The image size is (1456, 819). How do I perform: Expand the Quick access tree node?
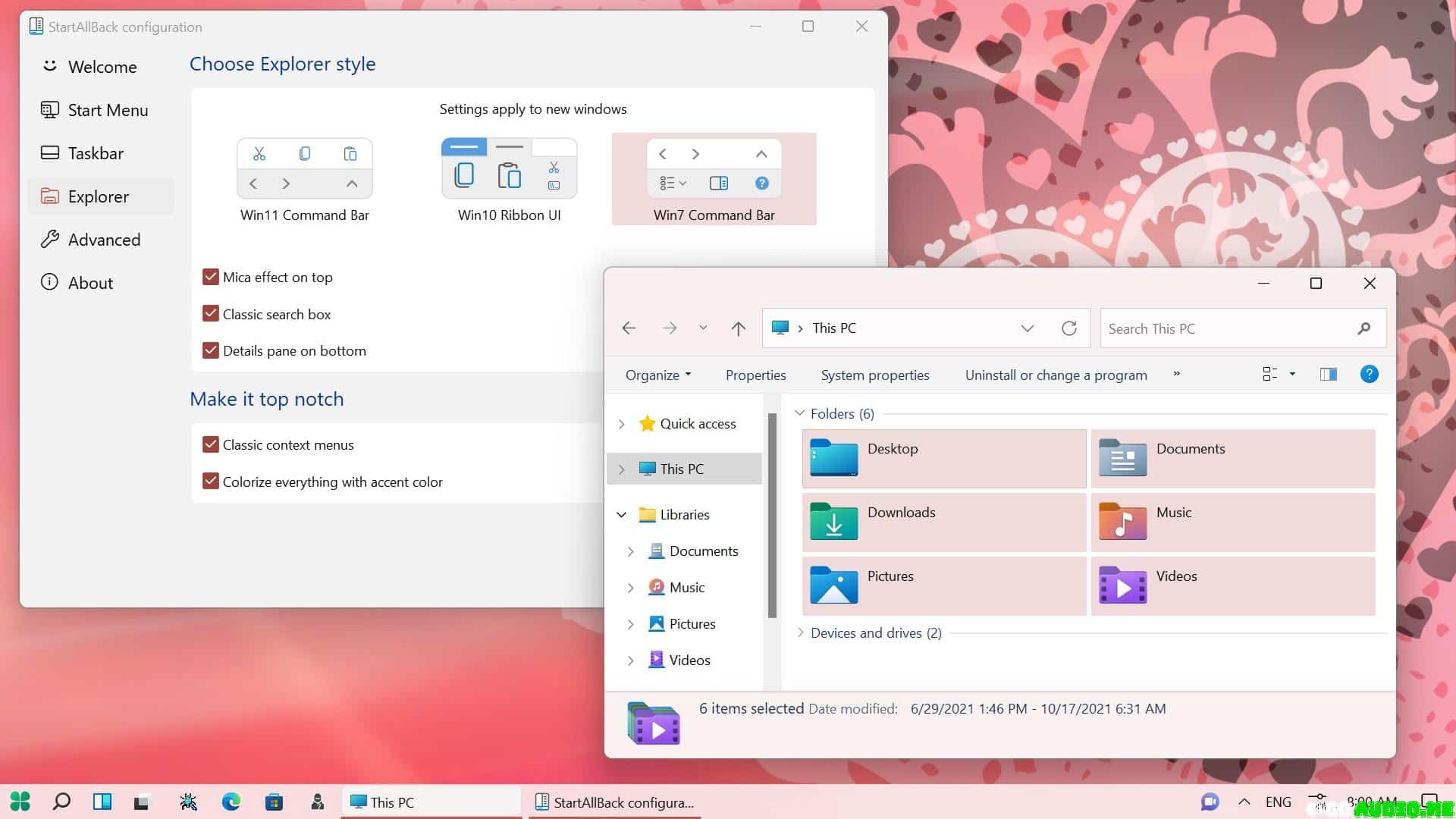(x=622, y=424)
